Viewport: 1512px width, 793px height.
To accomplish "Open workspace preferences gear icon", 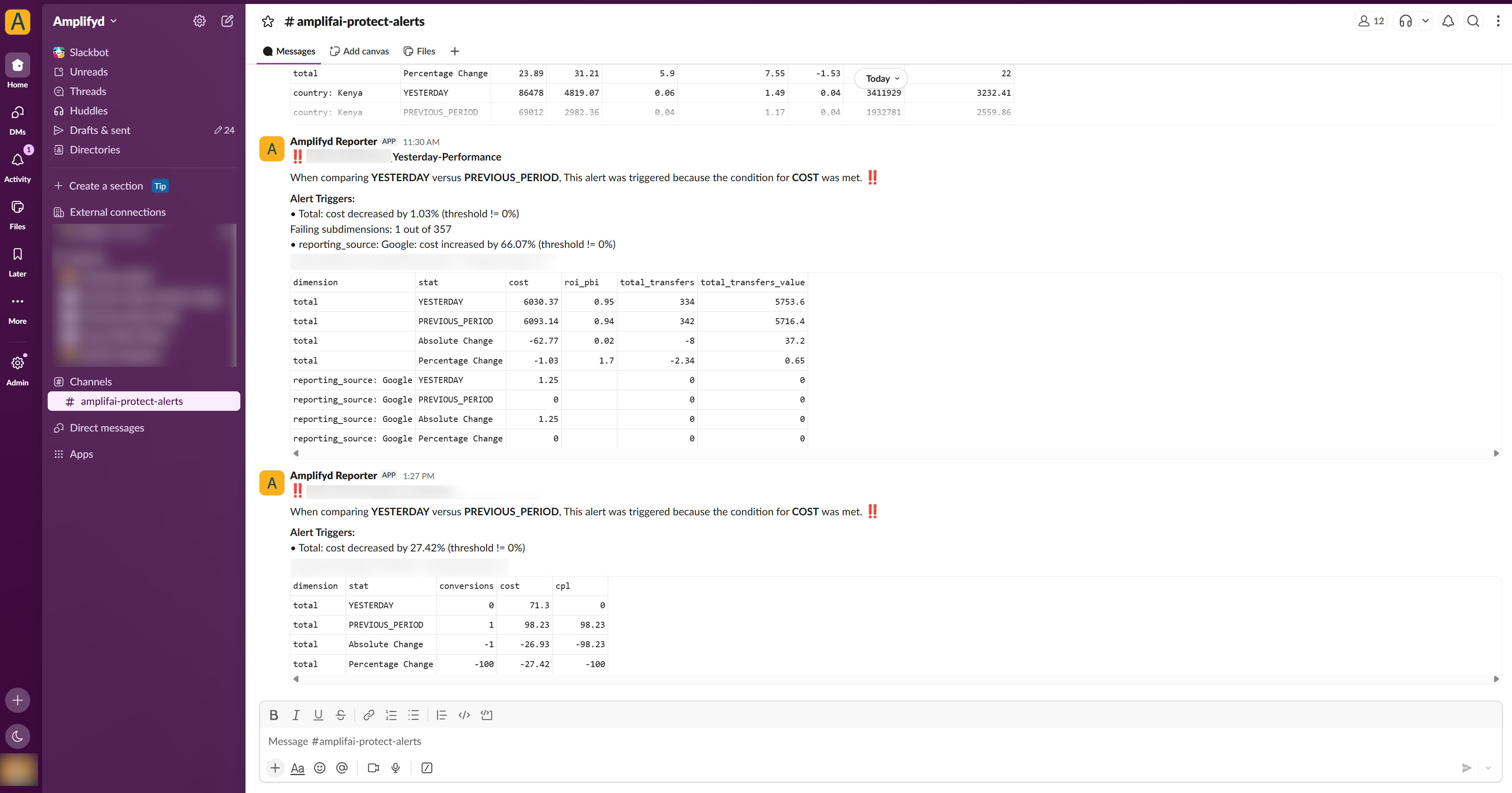I will 199,21.
